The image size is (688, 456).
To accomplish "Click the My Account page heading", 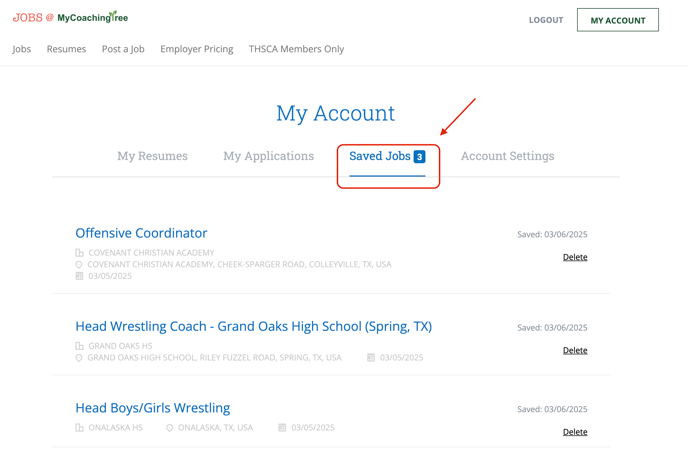I will click(336, 114).
